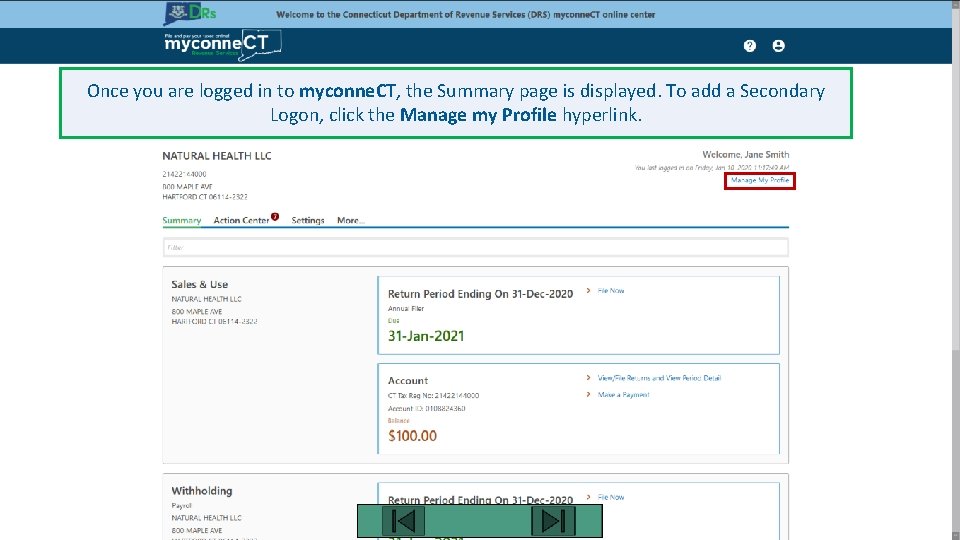
Task: Click the myconneCT logo
Action: [222, 45]
